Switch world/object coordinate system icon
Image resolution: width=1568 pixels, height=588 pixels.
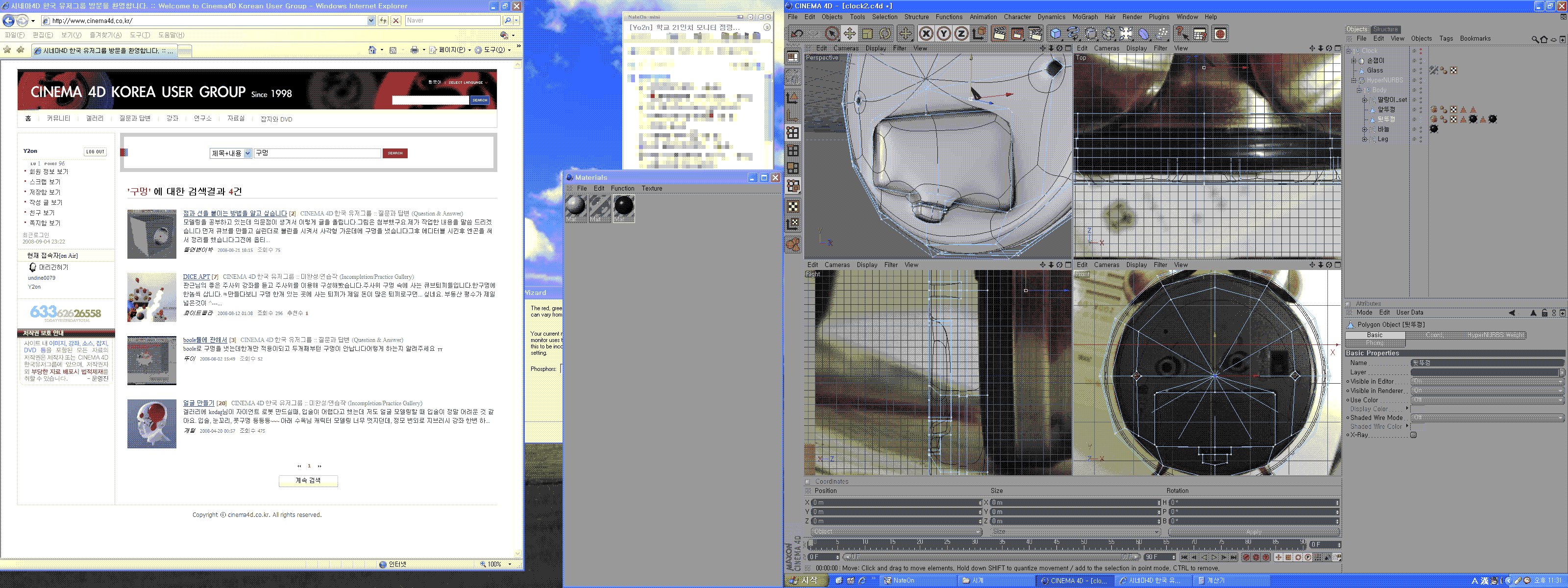pos(979,33)
